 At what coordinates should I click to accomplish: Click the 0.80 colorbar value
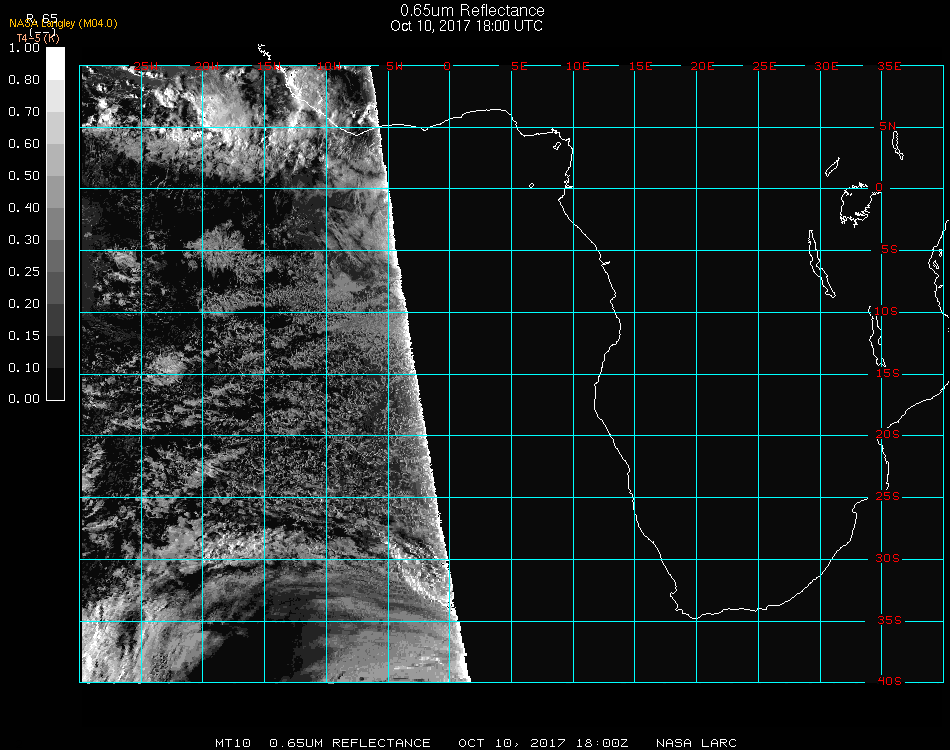click(24, 80)
